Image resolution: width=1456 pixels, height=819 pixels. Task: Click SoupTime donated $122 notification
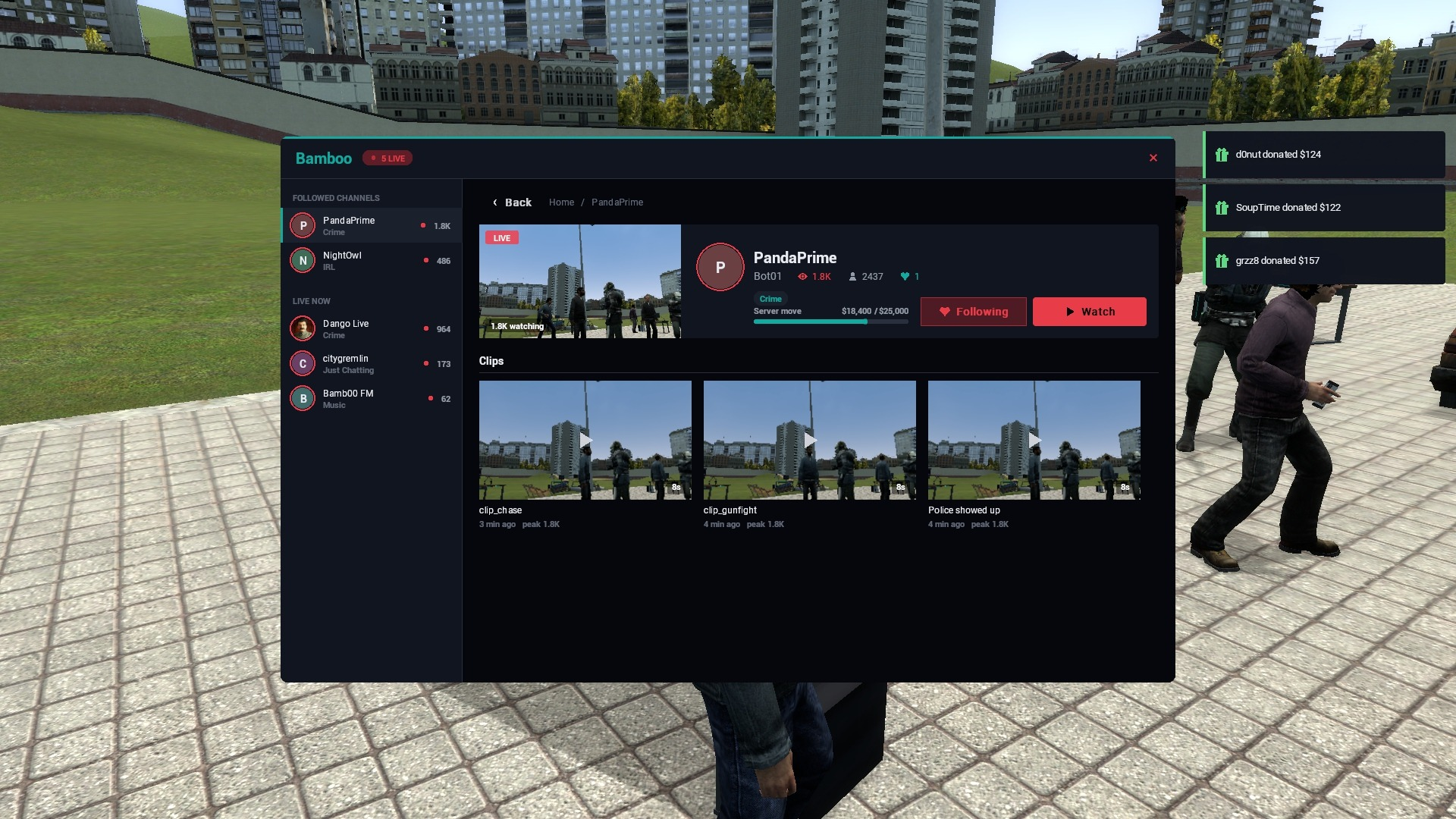pos(1324,208)
